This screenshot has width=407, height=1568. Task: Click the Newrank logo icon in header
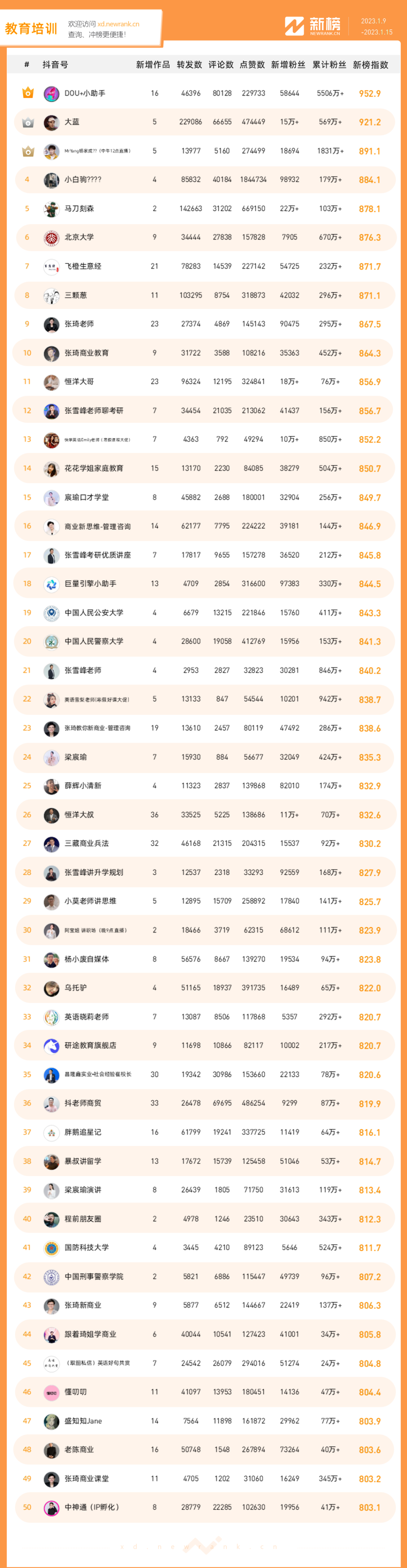click(294, 26)
